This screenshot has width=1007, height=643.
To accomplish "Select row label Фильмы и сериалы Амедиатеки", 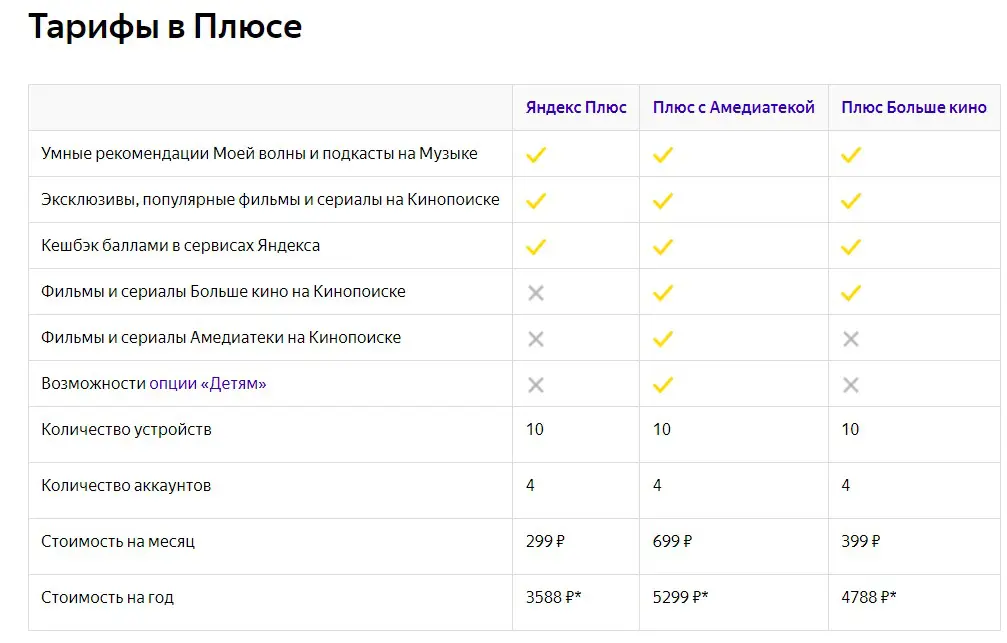I will (x=221, y=337).
